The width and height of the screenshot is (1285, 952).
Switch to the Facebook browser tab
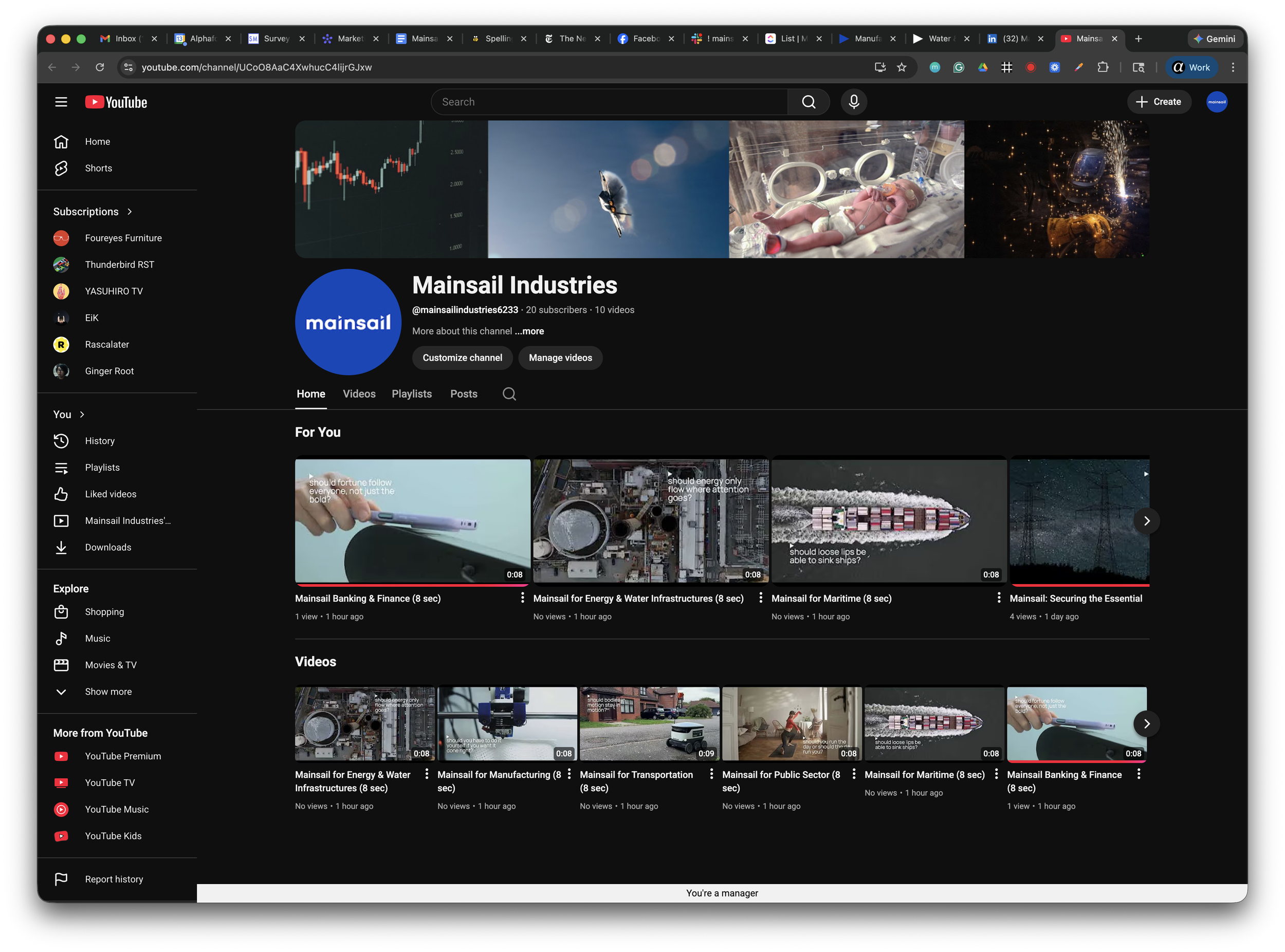coord(646,39)
